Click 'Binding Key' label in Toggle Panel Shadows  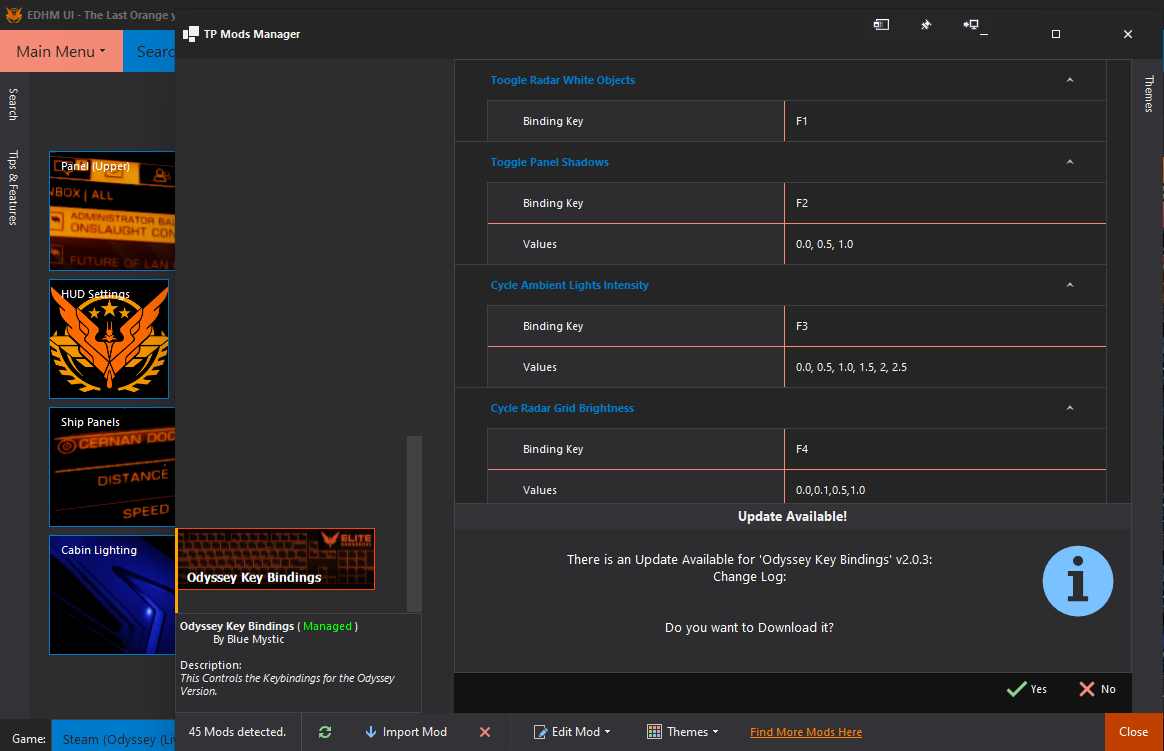tap(553, 203)
